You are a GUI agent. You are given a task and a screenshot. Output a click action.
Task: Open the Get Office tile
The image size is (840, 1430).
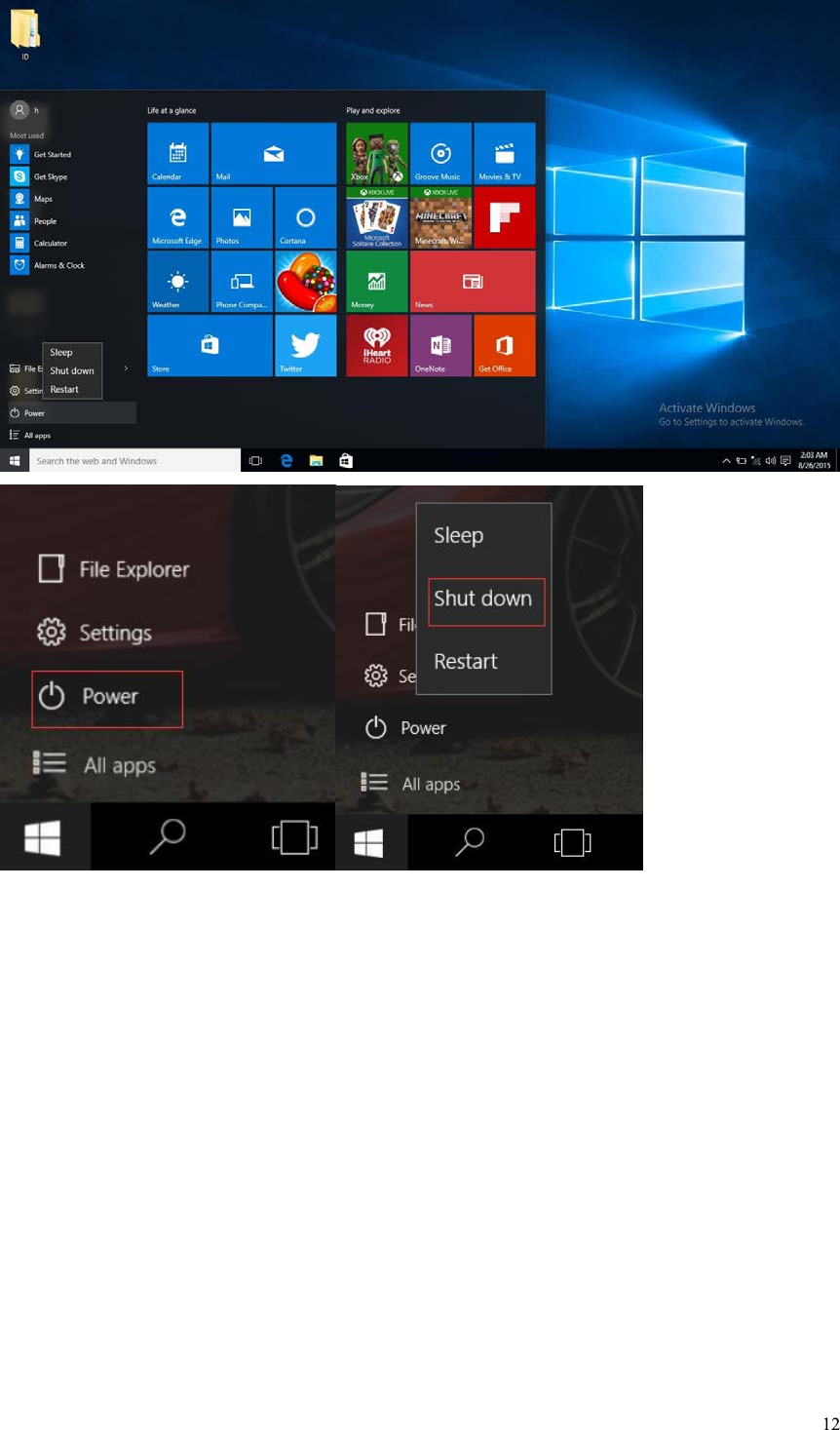point(505,345)
